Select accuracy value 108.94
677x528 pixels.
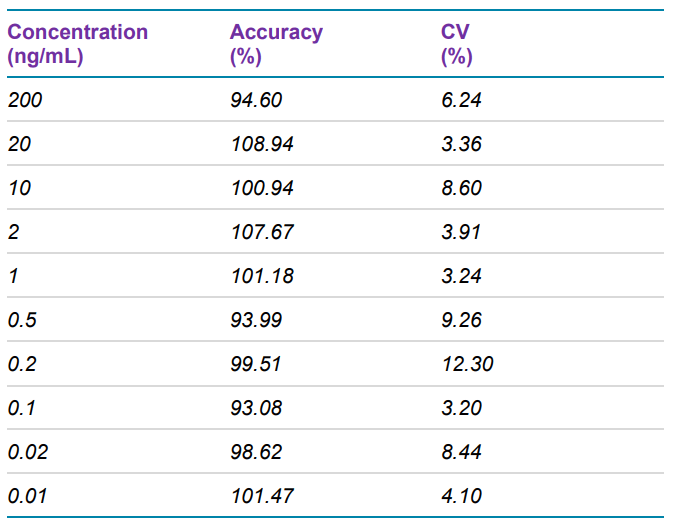[x=261, y=144]
